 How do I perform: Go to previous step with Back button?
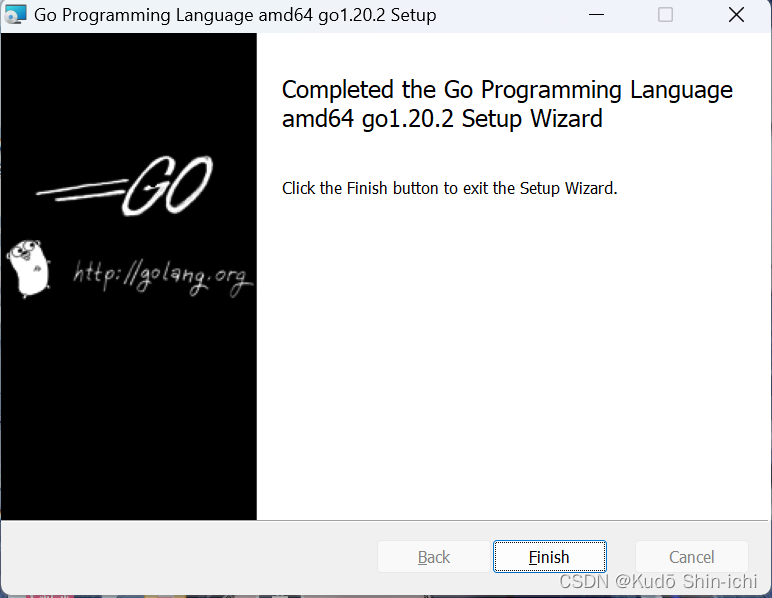point(434,557)
